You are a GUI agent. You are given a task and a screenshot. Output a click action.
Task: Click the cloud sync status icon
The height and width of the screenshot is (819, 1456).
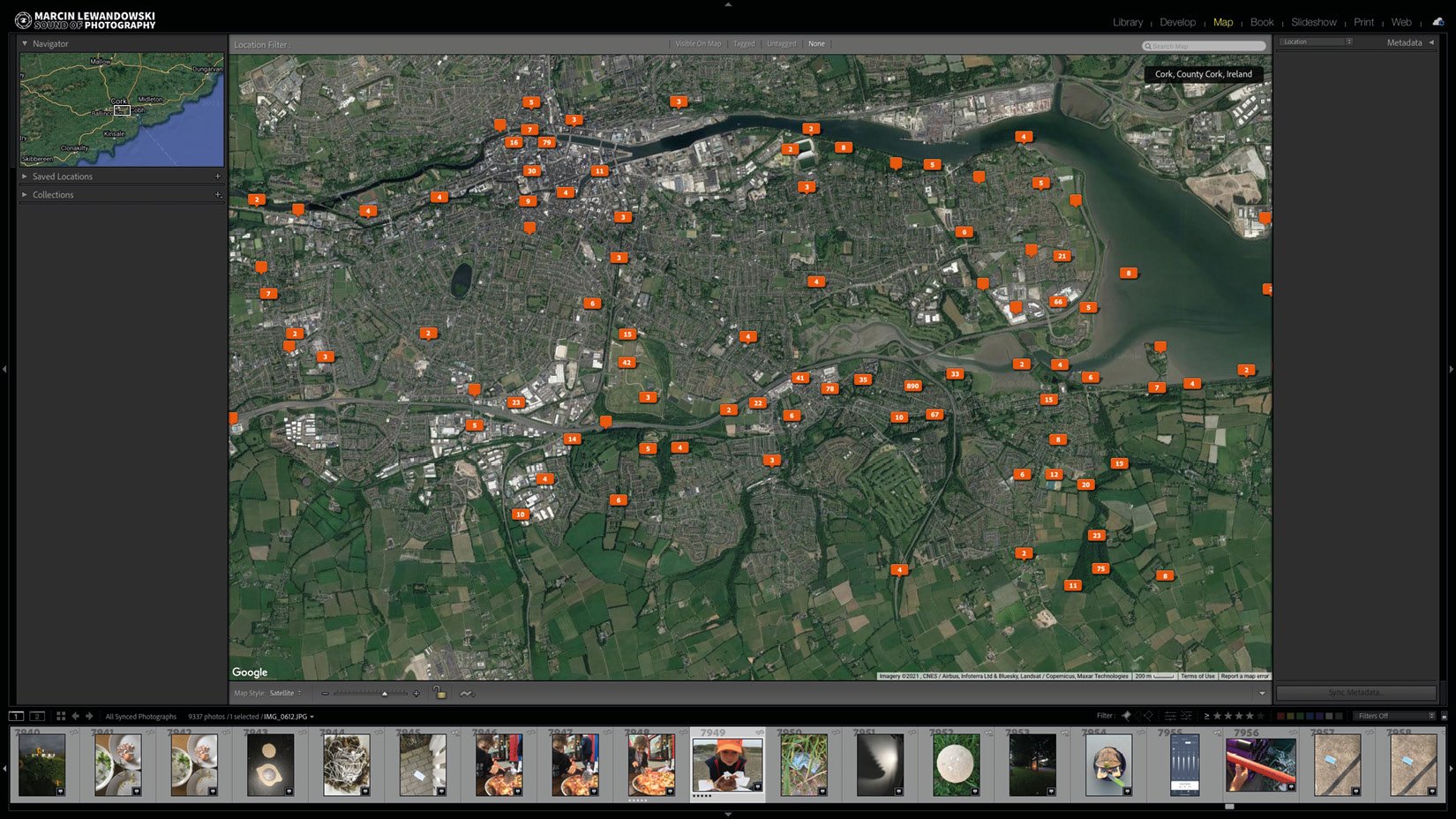1438,22
